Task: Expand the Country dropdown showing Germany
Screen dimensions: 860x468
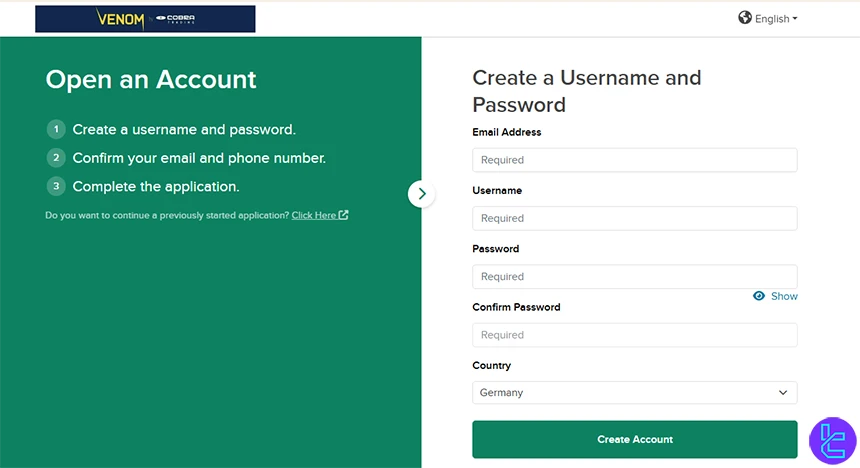Action: tap(635, 393)
